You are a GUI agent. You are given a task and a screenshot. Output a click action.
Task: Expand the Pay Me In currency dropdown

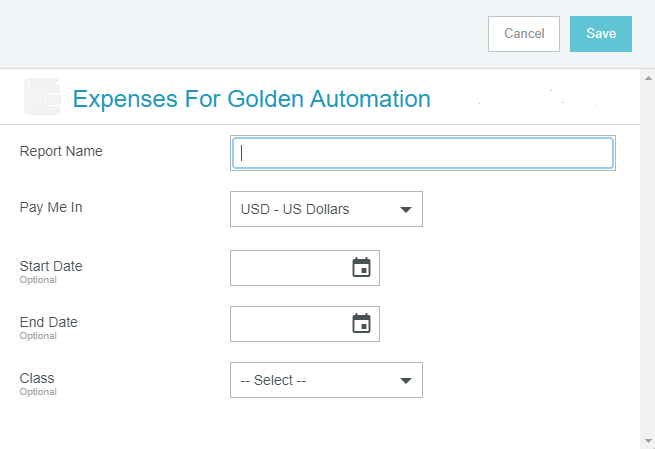point(326,209)
